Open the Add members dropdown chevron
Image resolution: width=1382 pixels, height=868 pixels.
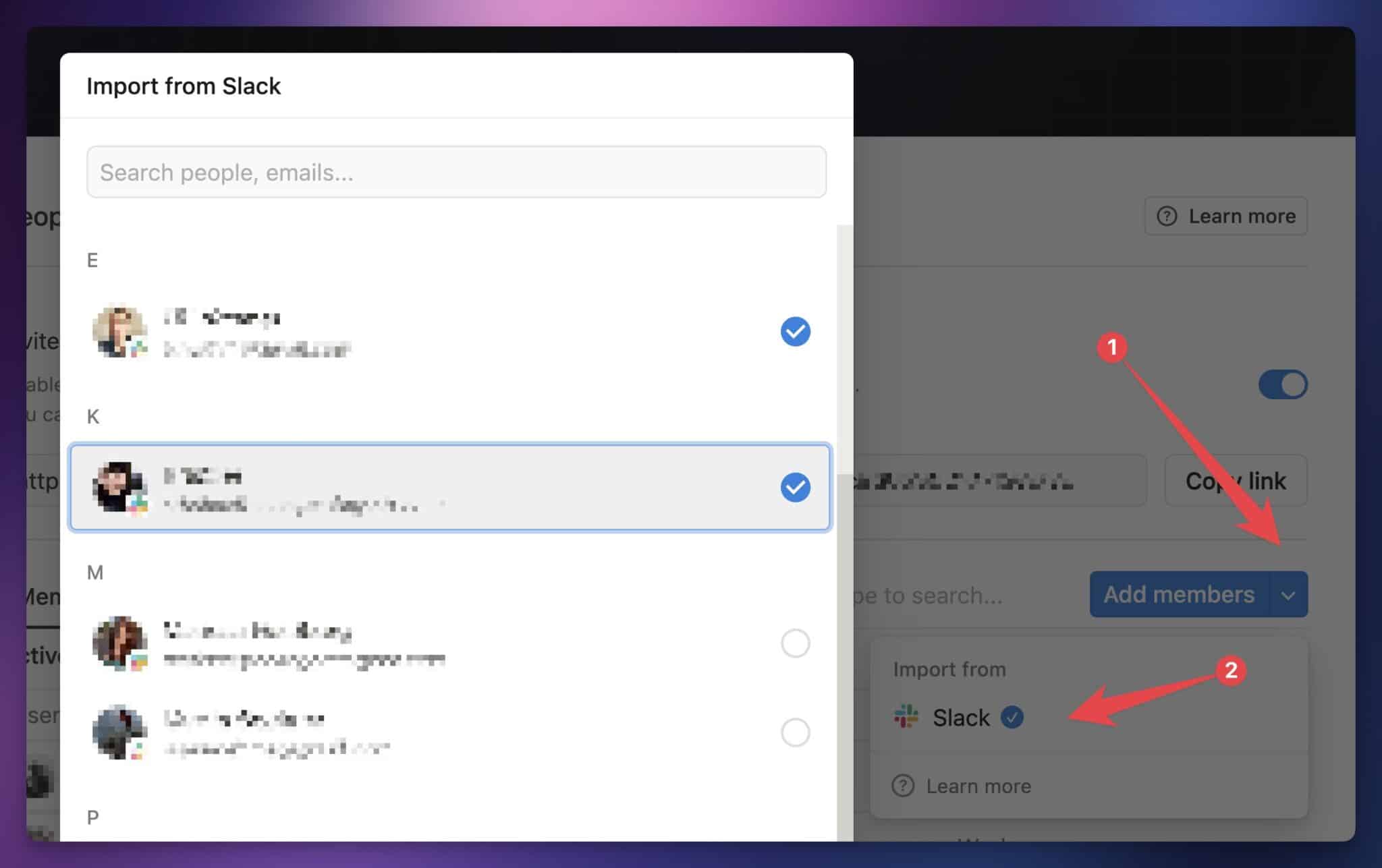pyautogui.click(x=1290, y=595)
